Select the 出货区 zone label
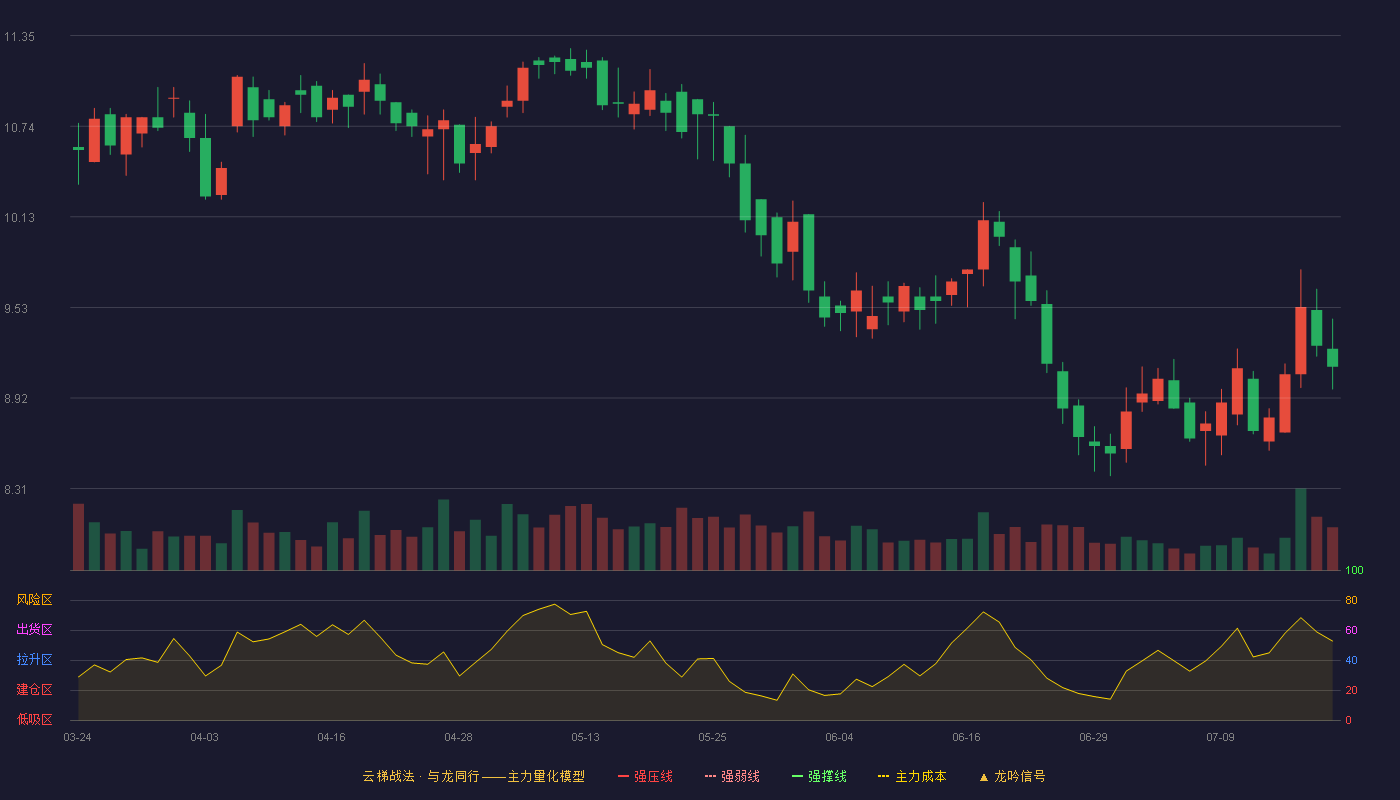The width and height of the screenshot is (1400, 800). (35, 630)
